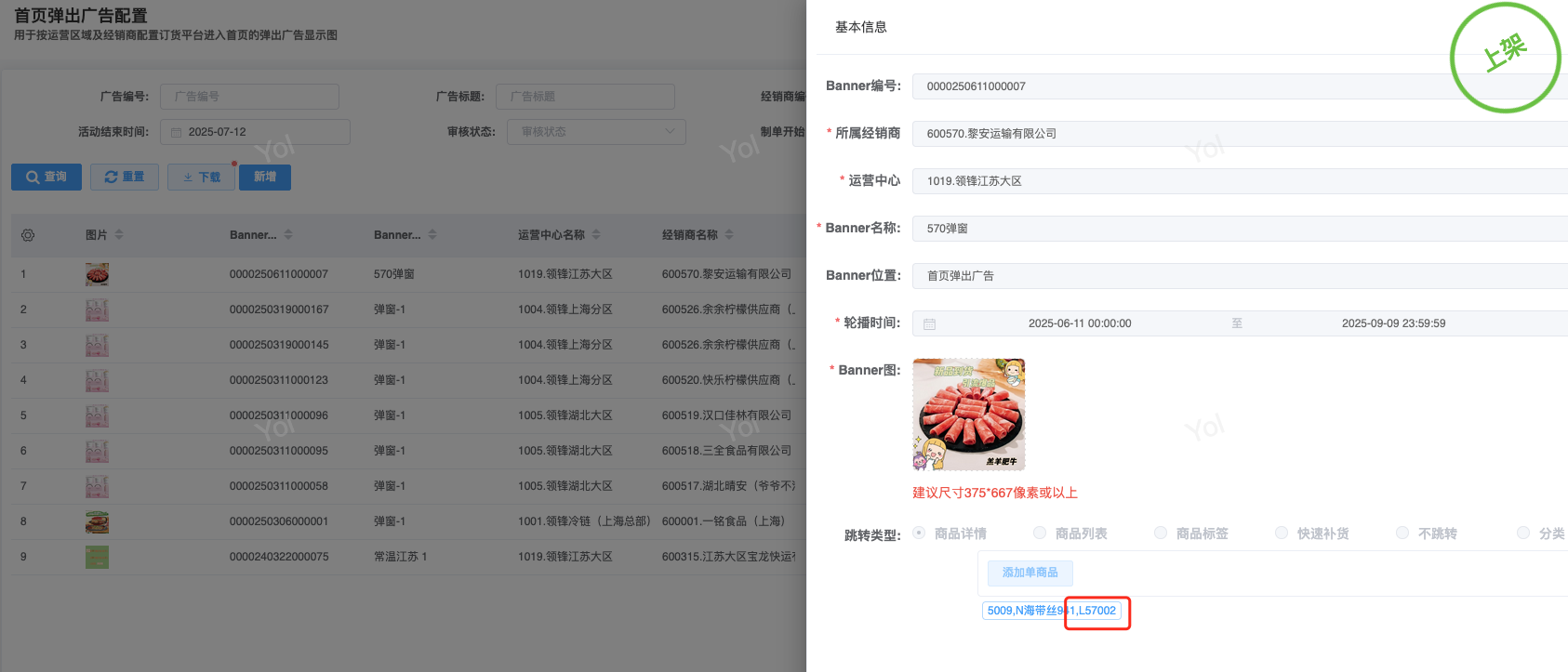Click the 活动结束时间 date field showing 2025-07-12
Image resolution: width=1568 pixels, height=672 pixels.
tap(255, 132)
